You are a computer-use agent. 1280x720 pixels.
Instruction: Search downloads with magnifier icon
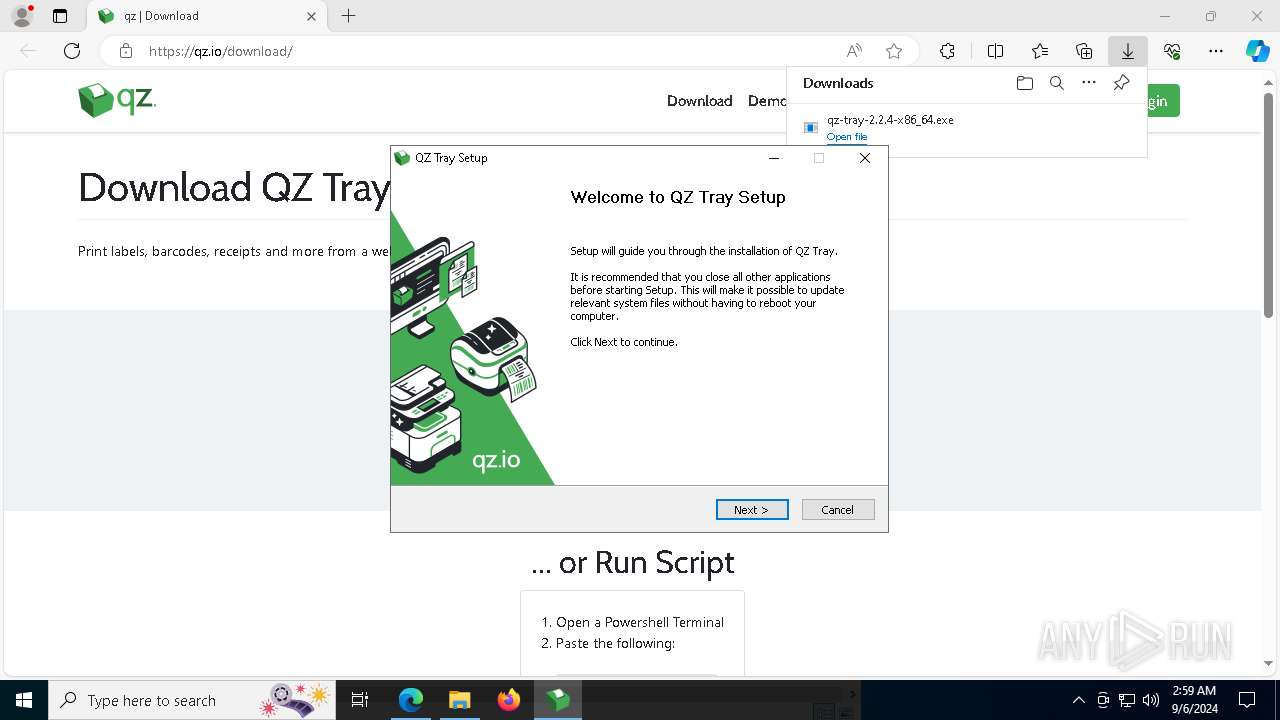pos(1056,83)
